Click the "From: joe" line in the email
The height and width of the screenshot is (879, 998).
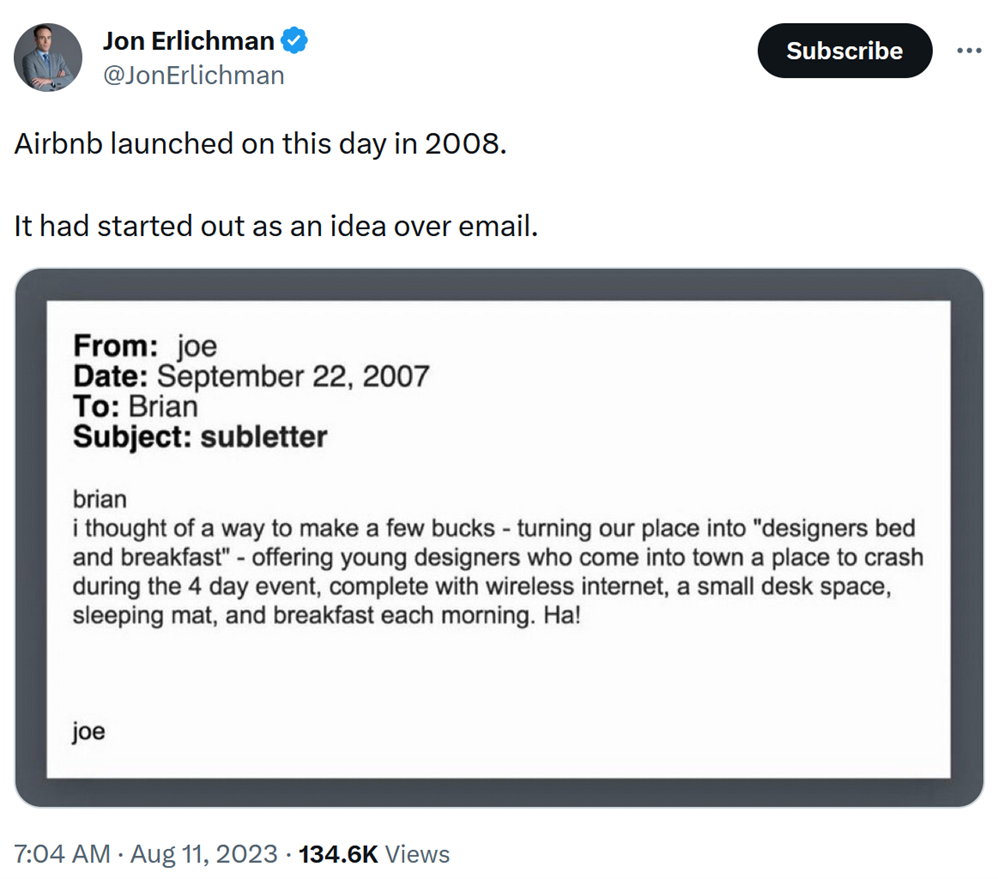pyautogui.click(x=145, y=347)
